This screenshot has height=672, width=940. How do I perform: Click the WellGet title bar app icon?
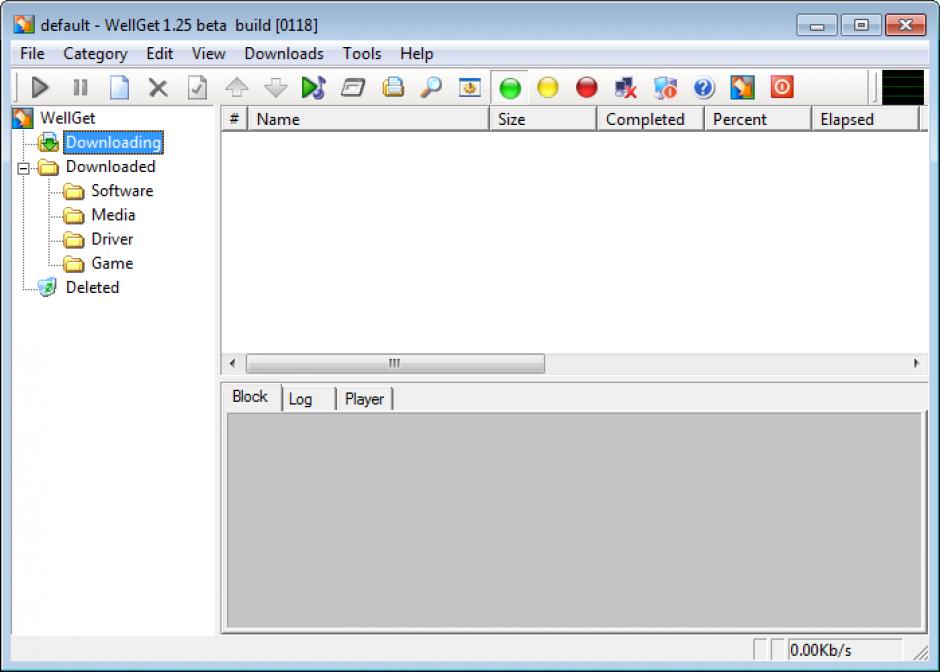click(24, 25)
